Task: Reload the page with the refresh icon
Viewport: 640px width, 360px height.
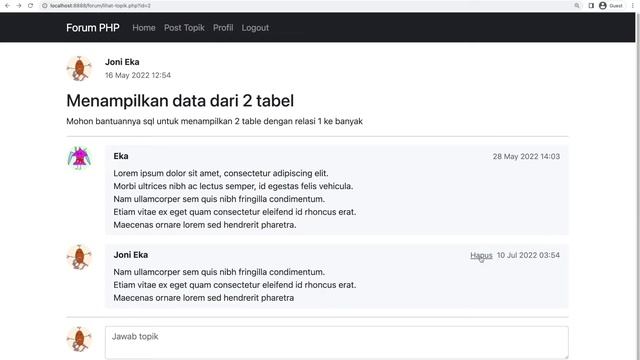Action: click(31, 6)
